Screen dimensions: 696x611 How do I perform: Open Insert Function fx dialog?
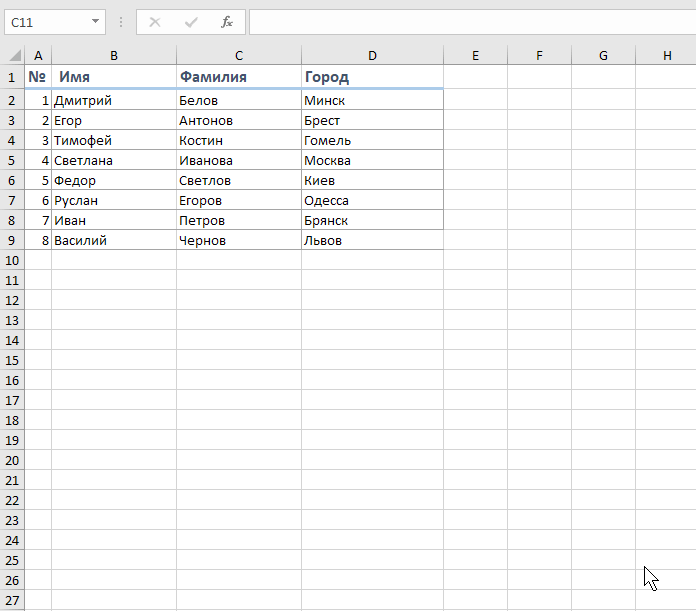tap(227, 21)
